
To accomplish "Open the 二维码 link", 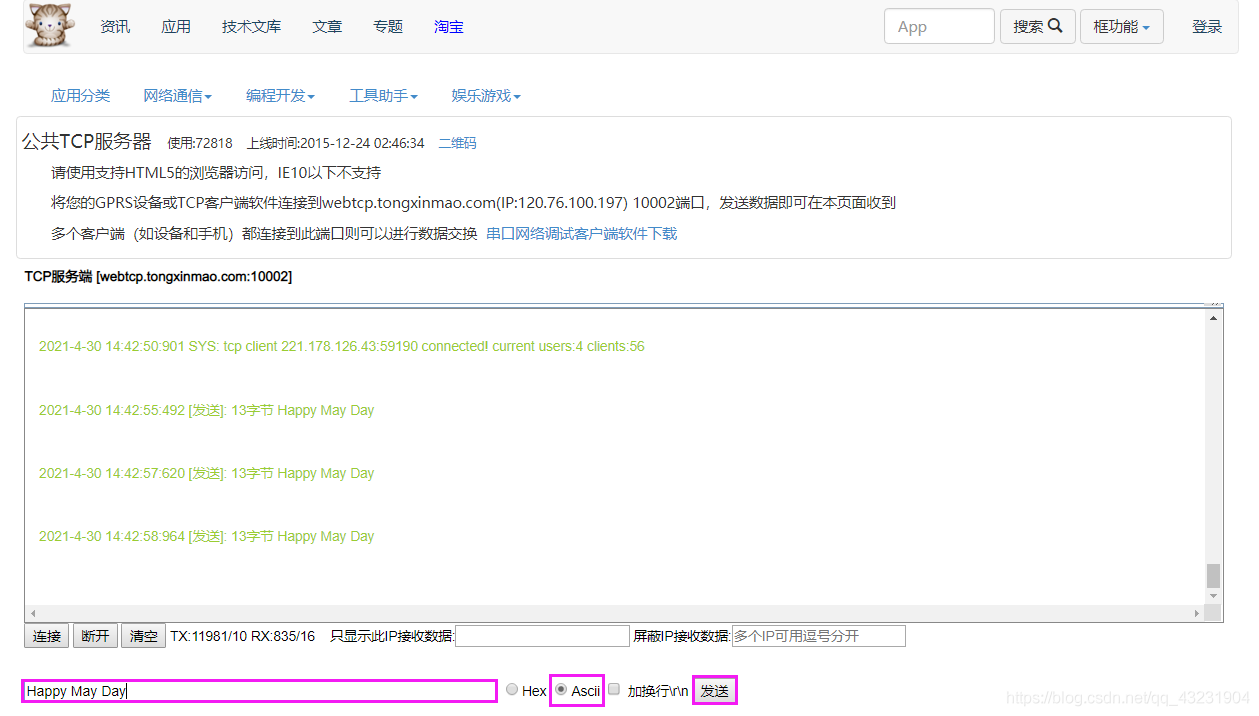I will [457, 143].
